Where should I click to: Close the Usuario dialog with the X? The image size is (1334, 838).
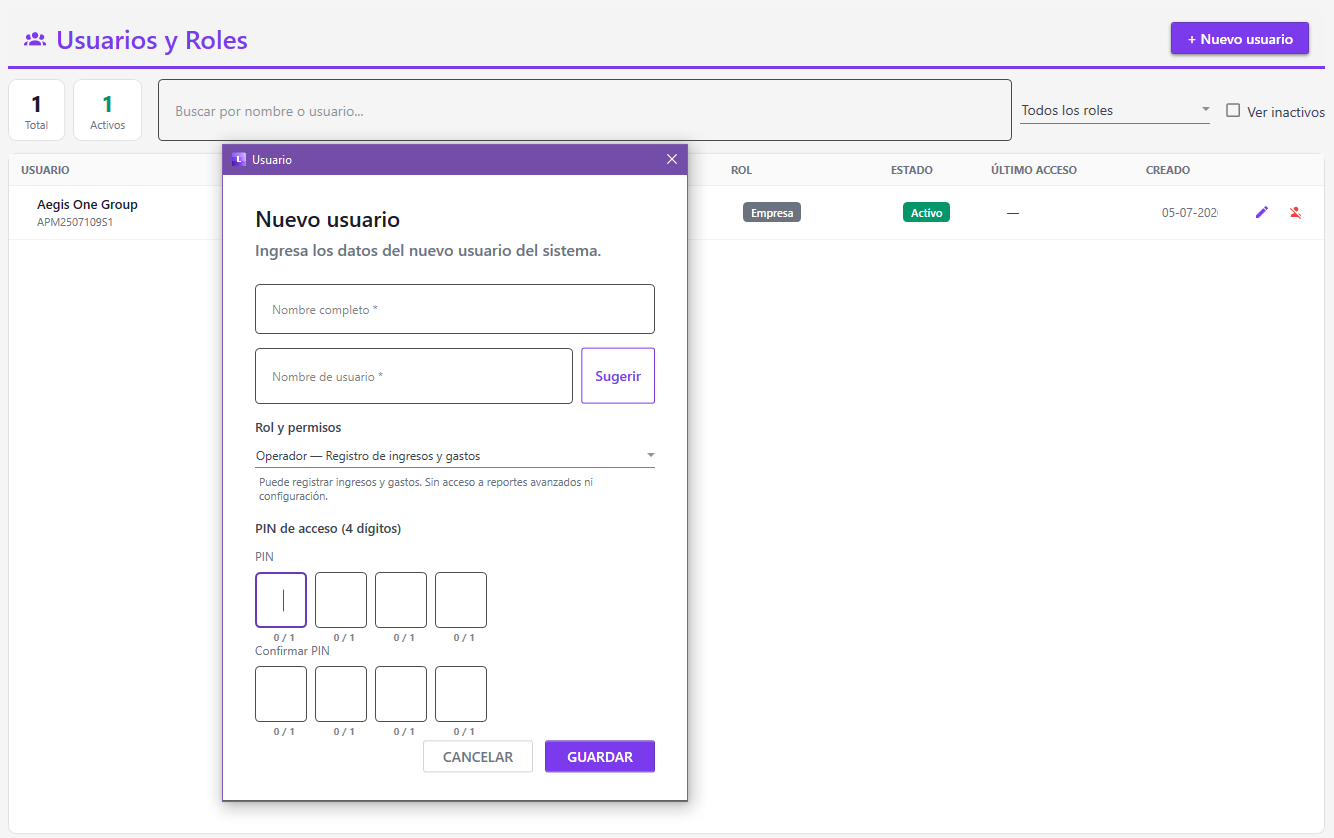click(672, 159)
